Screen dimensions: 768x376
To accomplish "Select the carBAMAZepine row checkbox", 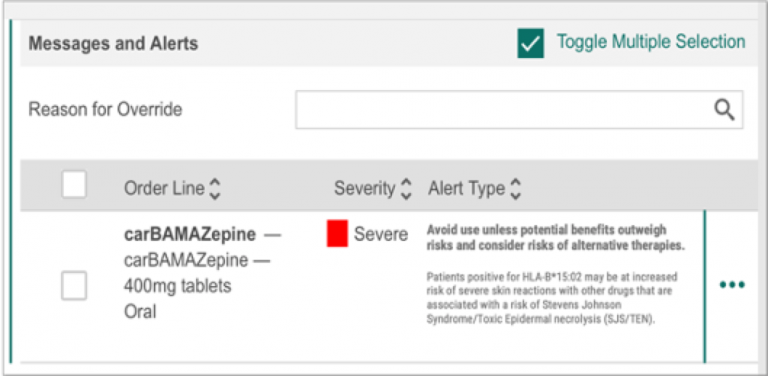I will coord(74,286).
